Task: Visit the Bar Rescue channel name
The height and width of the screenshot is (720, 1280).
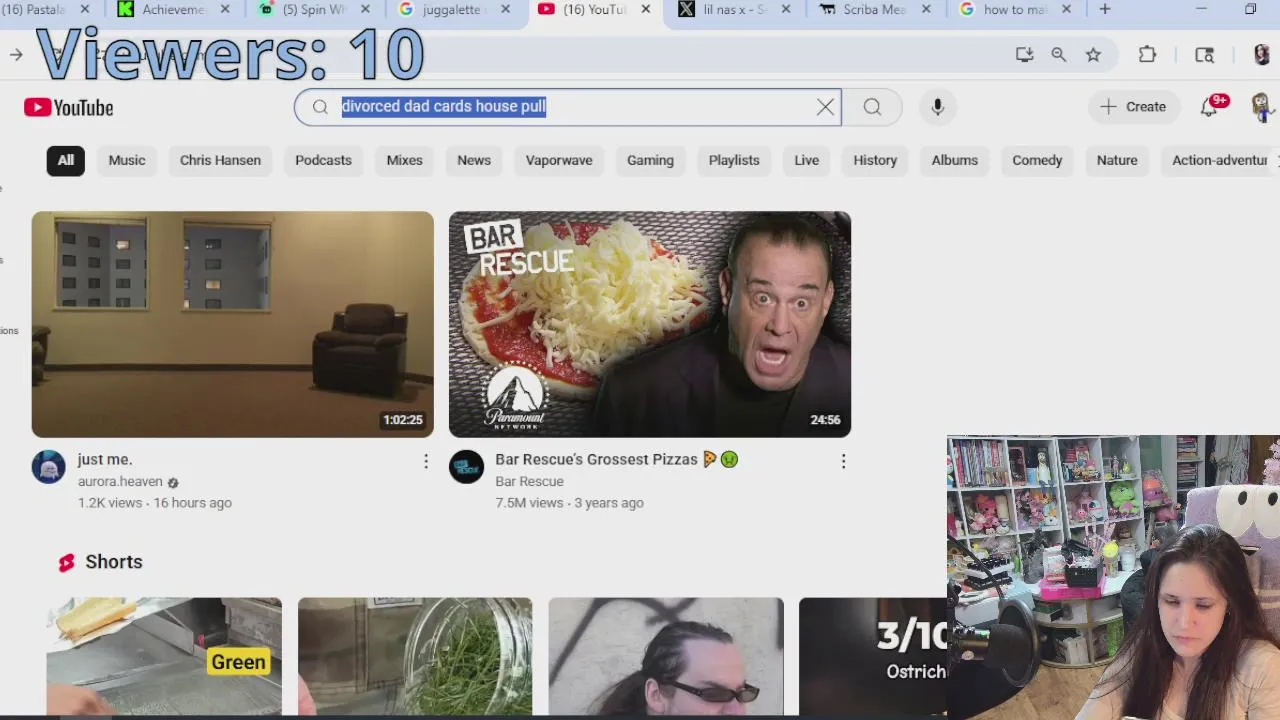Action: point(529,481)
